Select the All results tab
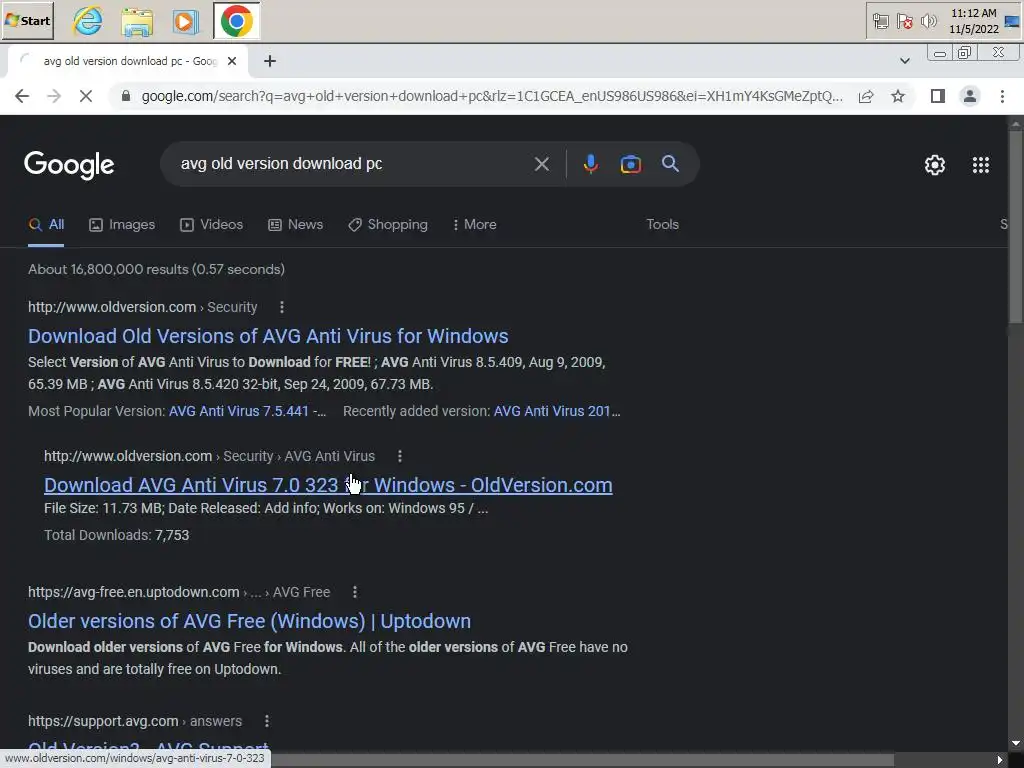 pyautogui.click(x=46, y=225)
